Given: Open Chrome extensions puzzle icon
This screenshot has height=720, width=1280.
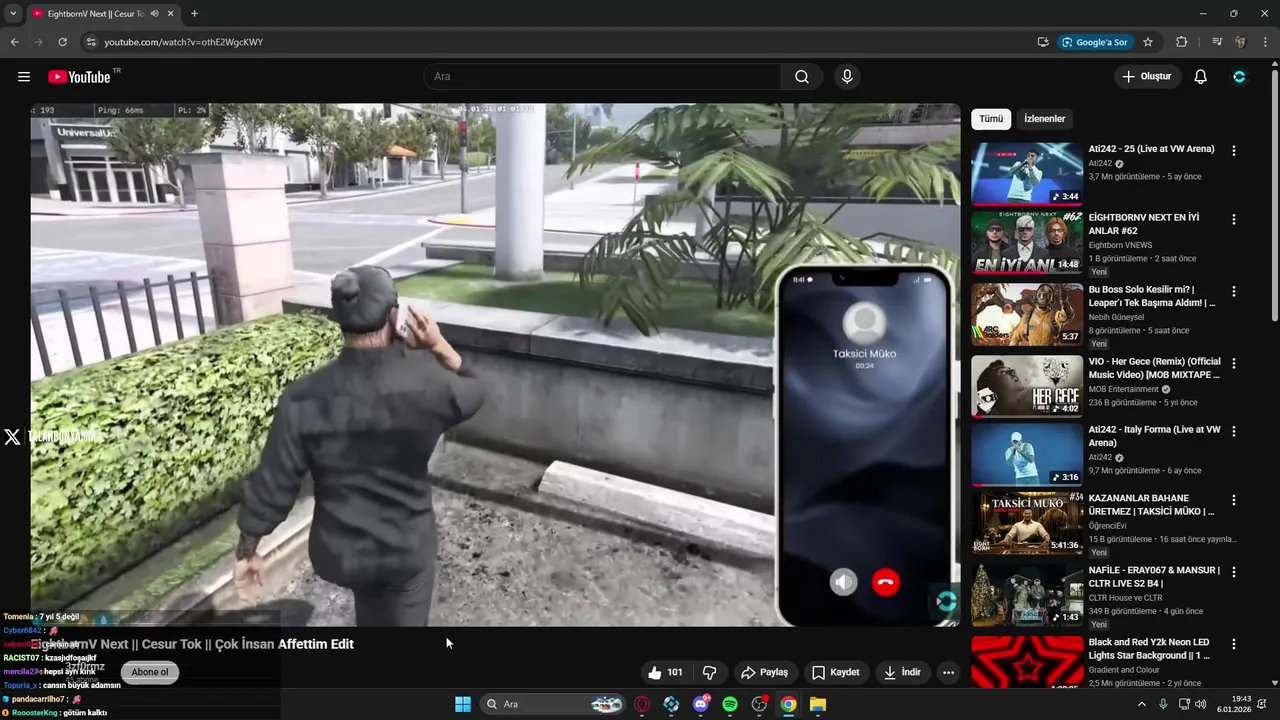Looking at the screenshot, I should (x=1182, y=42).
